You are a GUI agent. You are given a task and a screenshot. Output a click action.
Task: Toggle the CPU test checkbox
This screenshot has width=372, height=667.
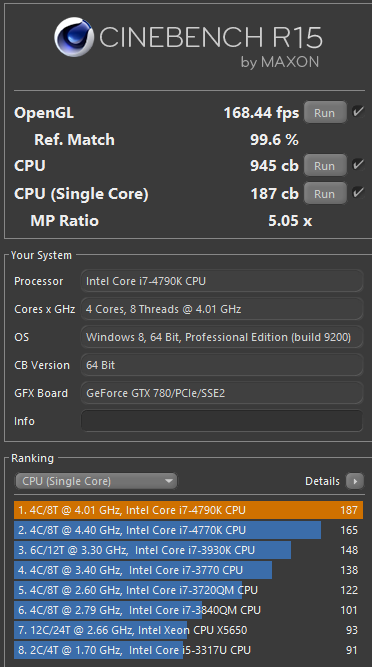tap(358, 165)
